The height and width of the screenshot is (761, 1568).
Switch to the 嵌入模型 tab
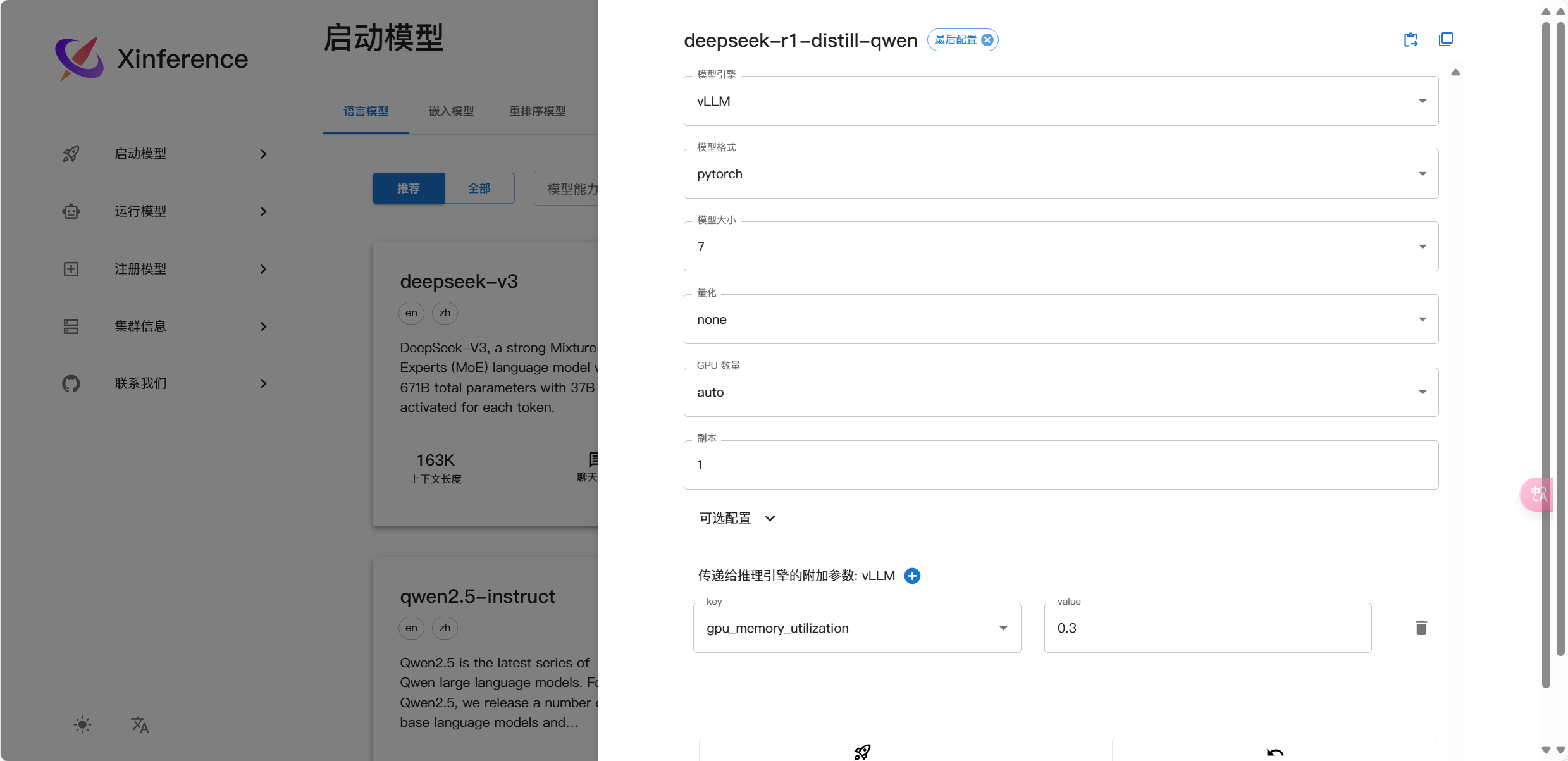point(451,111)
